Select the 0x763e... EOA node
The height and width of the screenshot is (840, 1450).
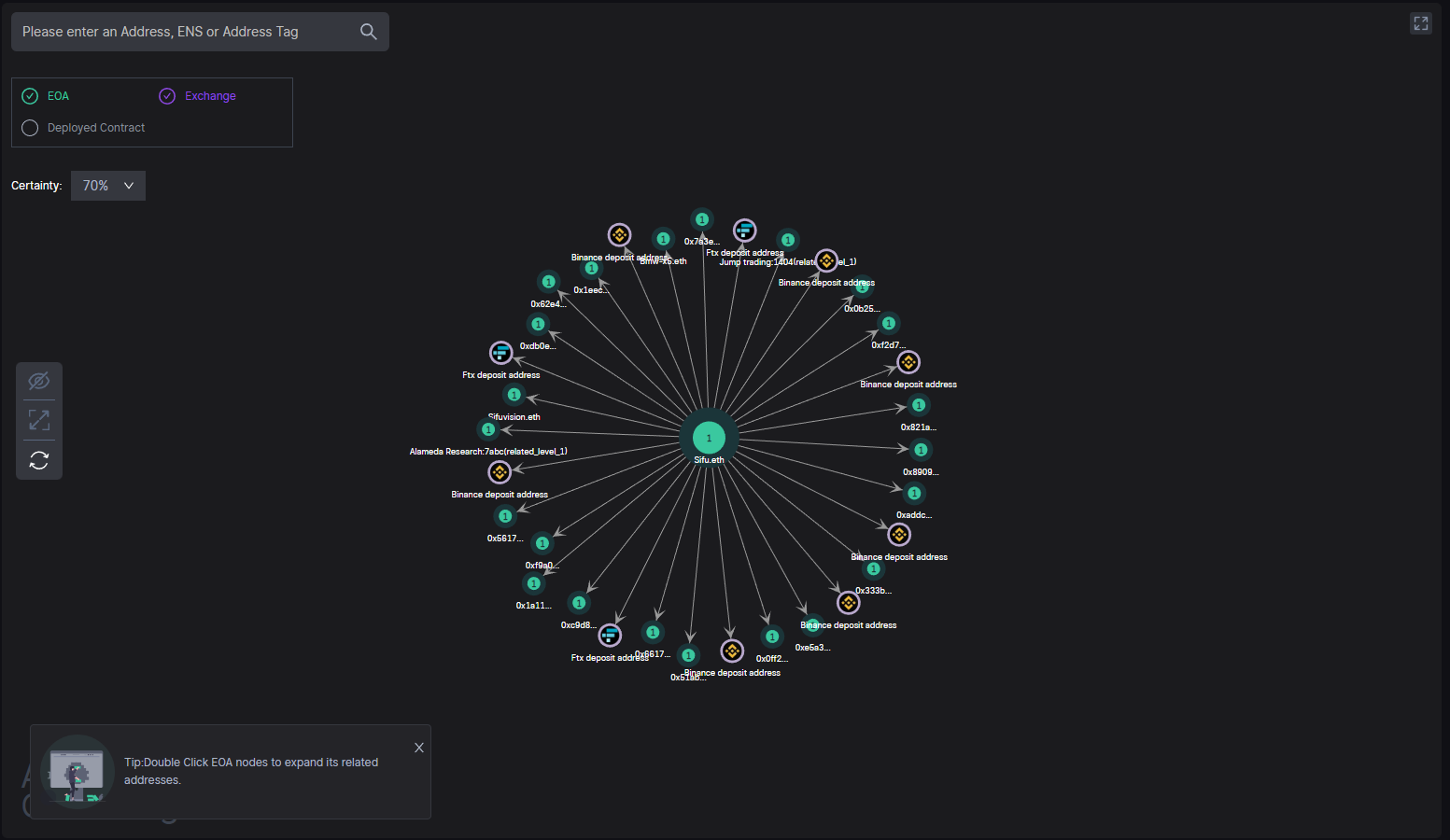tap(702, 219)
